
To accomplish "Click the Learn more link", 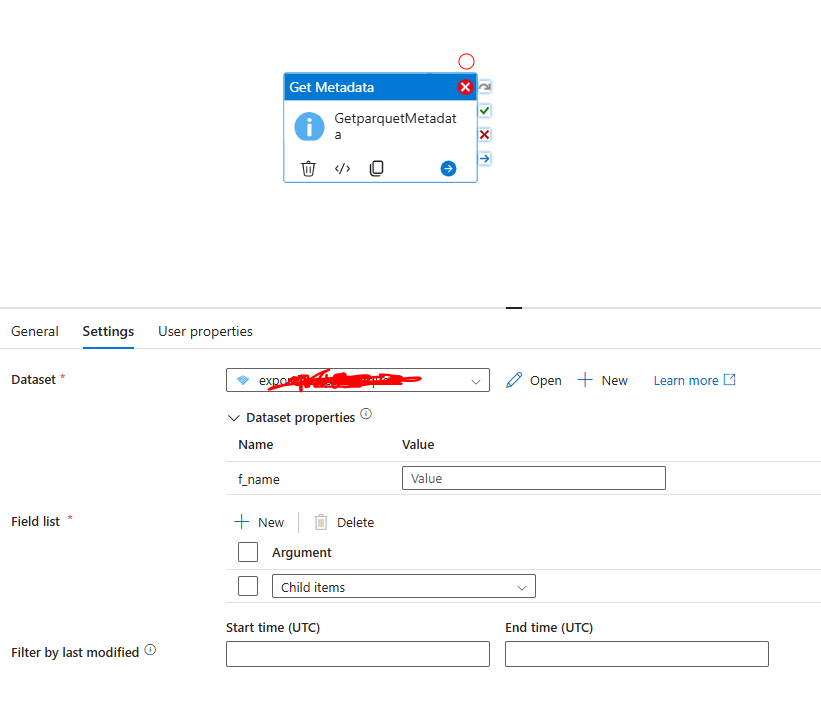I will (686, 380).
